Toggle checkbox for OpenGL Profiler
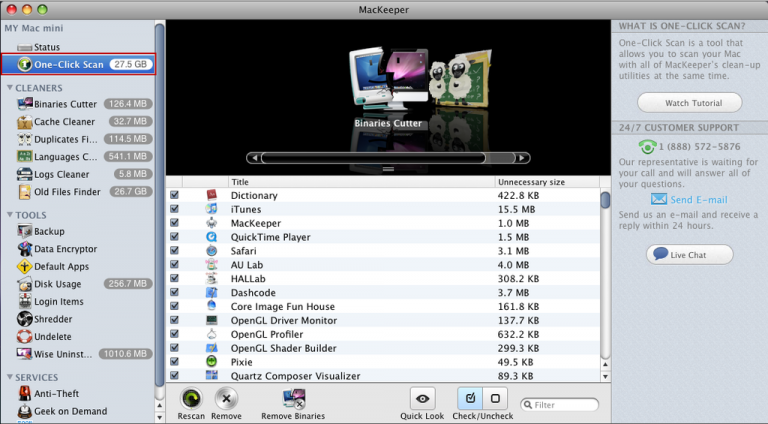This screenshot has height=424, width=768. click(175, 334)
